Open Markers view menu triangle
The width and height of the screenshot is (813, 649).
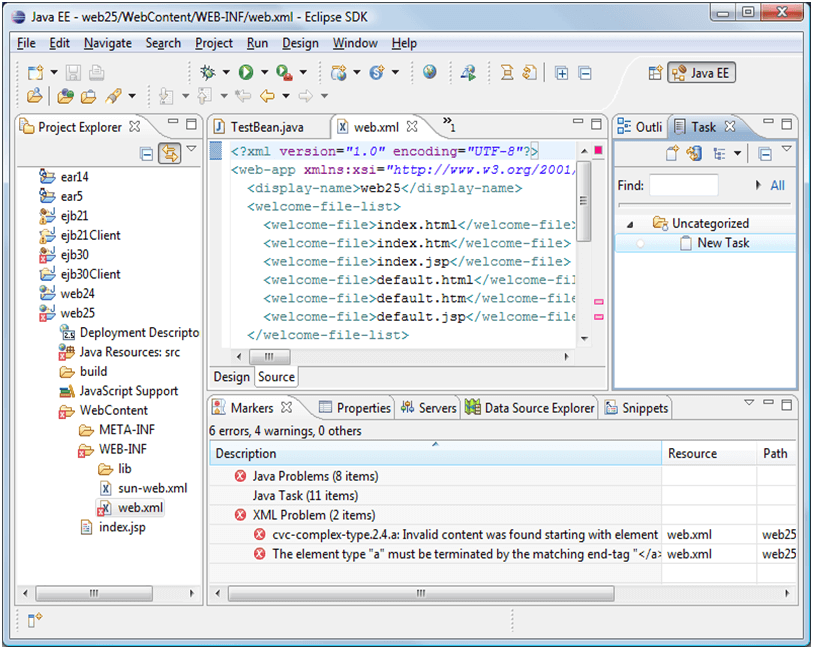point(749,402)
